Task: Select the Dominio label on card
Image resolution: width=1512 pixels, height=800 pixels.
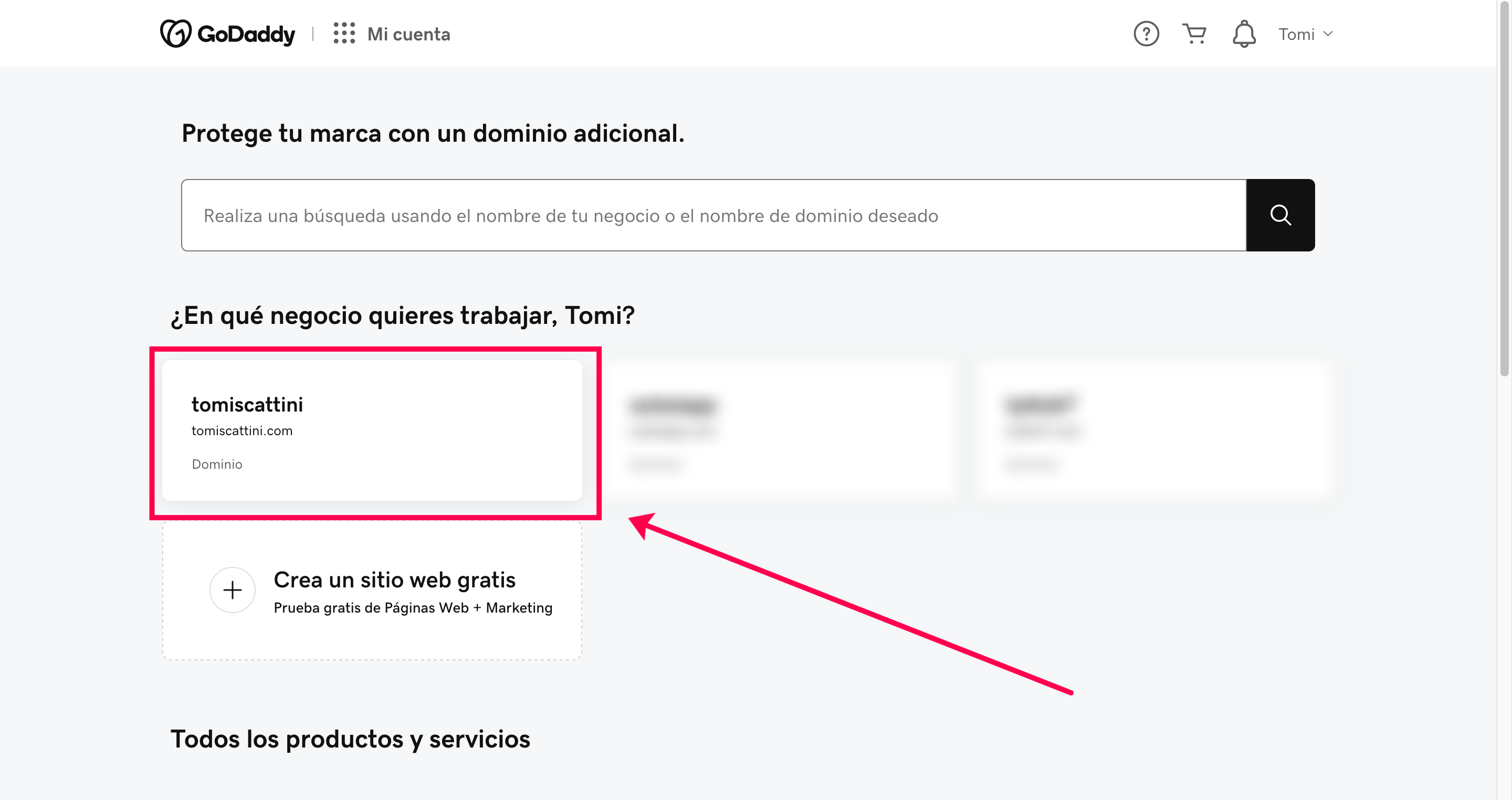Action: point(217,464)
